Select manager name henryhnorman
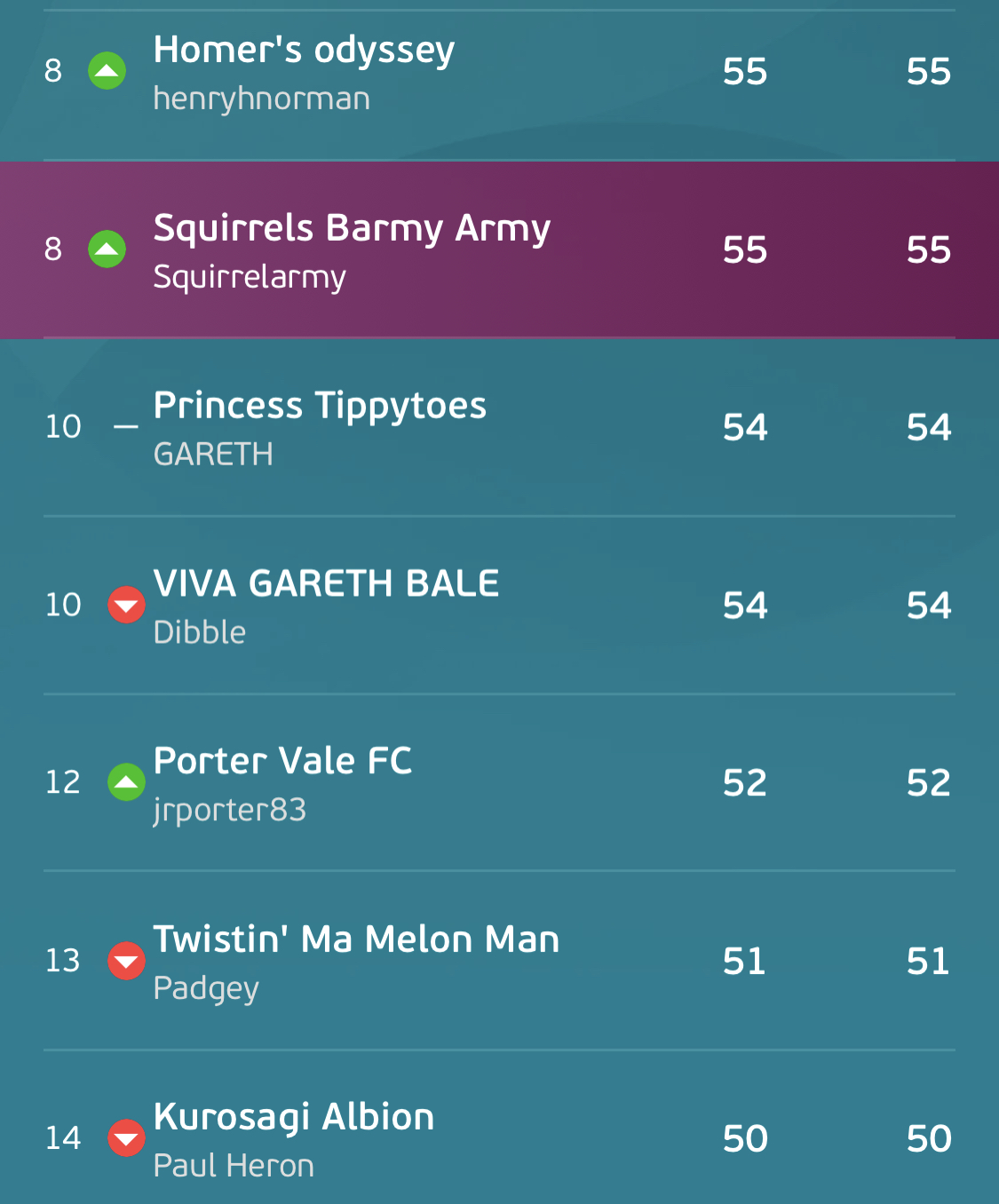Viewport: 999px width, 1204px height. pyautogui.click(x=261, y=99)
